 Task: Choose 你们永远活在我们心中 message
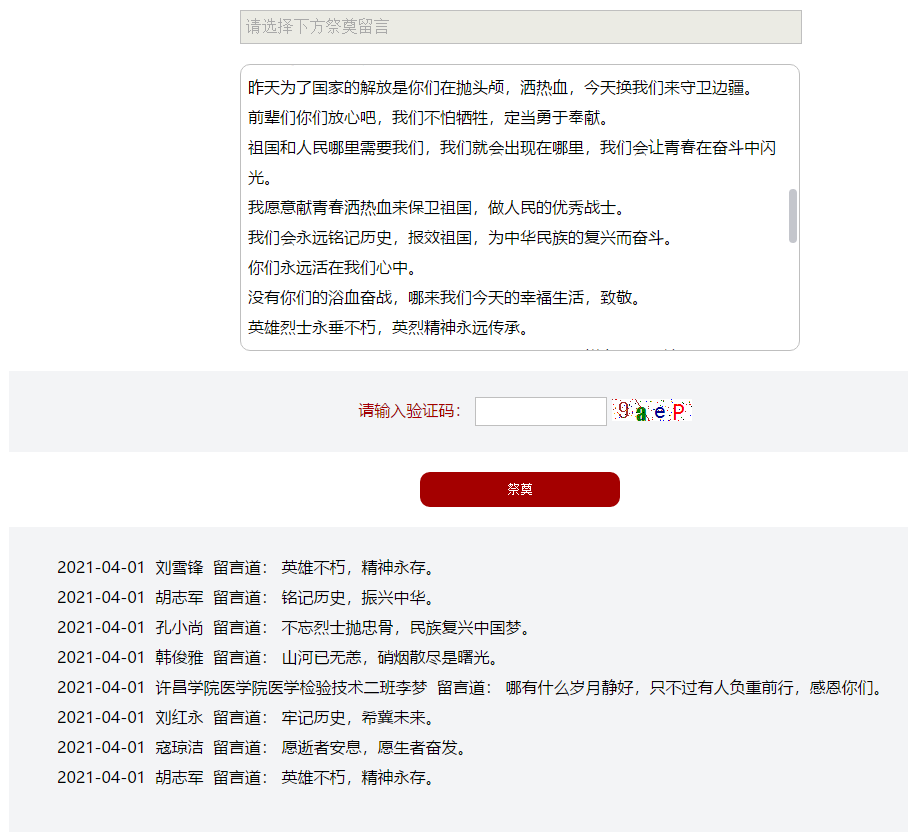pos(332,268)
